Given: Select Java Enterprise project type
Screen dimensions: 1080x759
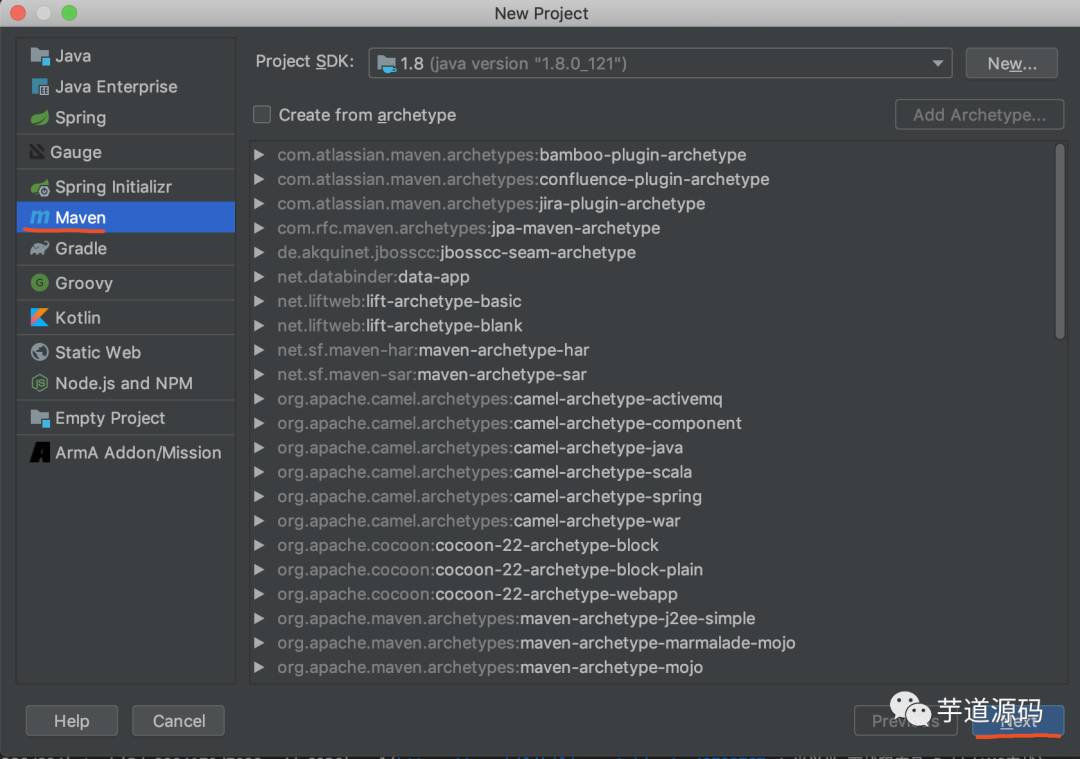Looking at the screenshot, I should pyautogui.click(x=126, y=87).
